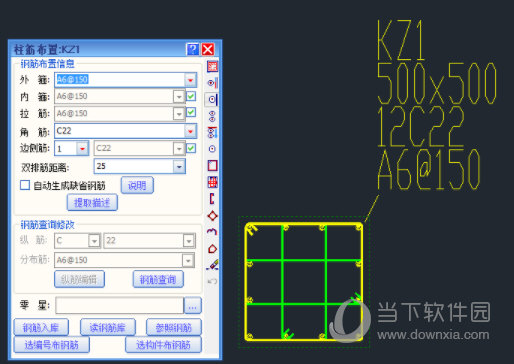Click the greyed undo arrow icon
The image size is (514, 364).
coord(212,281)
